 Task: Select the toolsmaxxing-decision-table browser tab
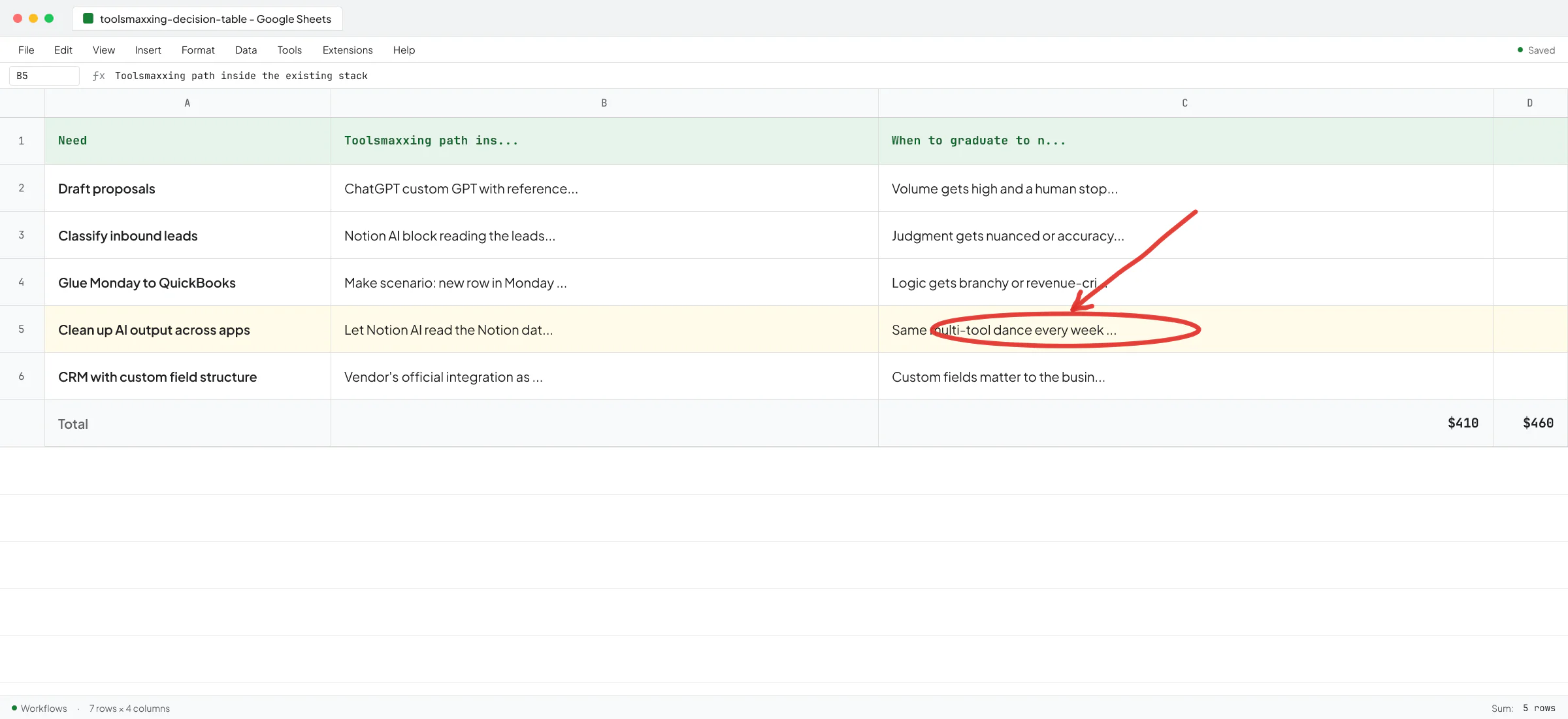click(x=207, y=19)
